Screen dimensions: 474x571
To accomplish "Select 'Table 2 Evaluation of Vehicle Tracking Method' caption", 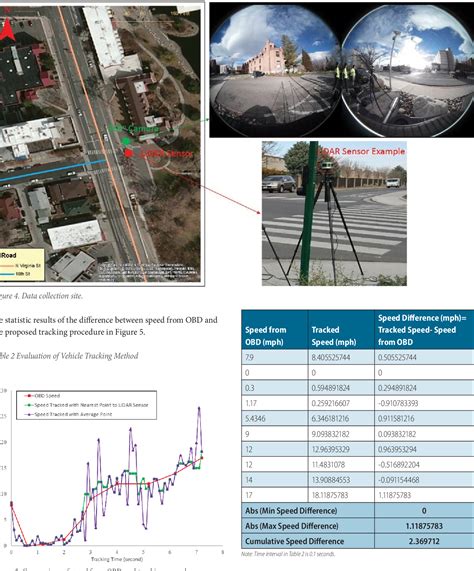I will pos(69,356).
